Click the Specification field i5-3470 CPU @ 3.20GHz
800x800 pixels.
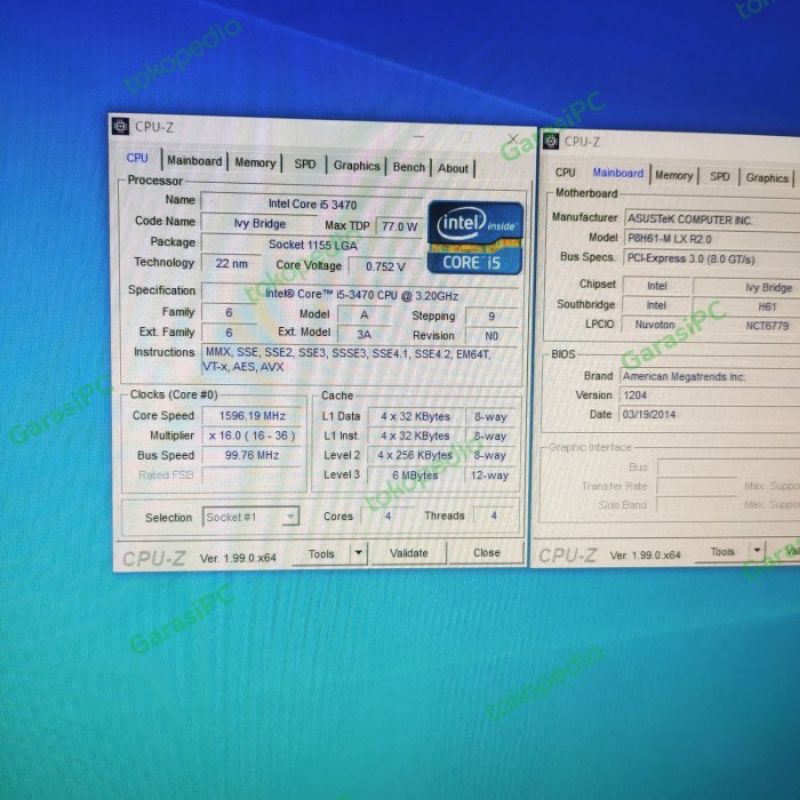pyautogui.click(x=361, y=294)
